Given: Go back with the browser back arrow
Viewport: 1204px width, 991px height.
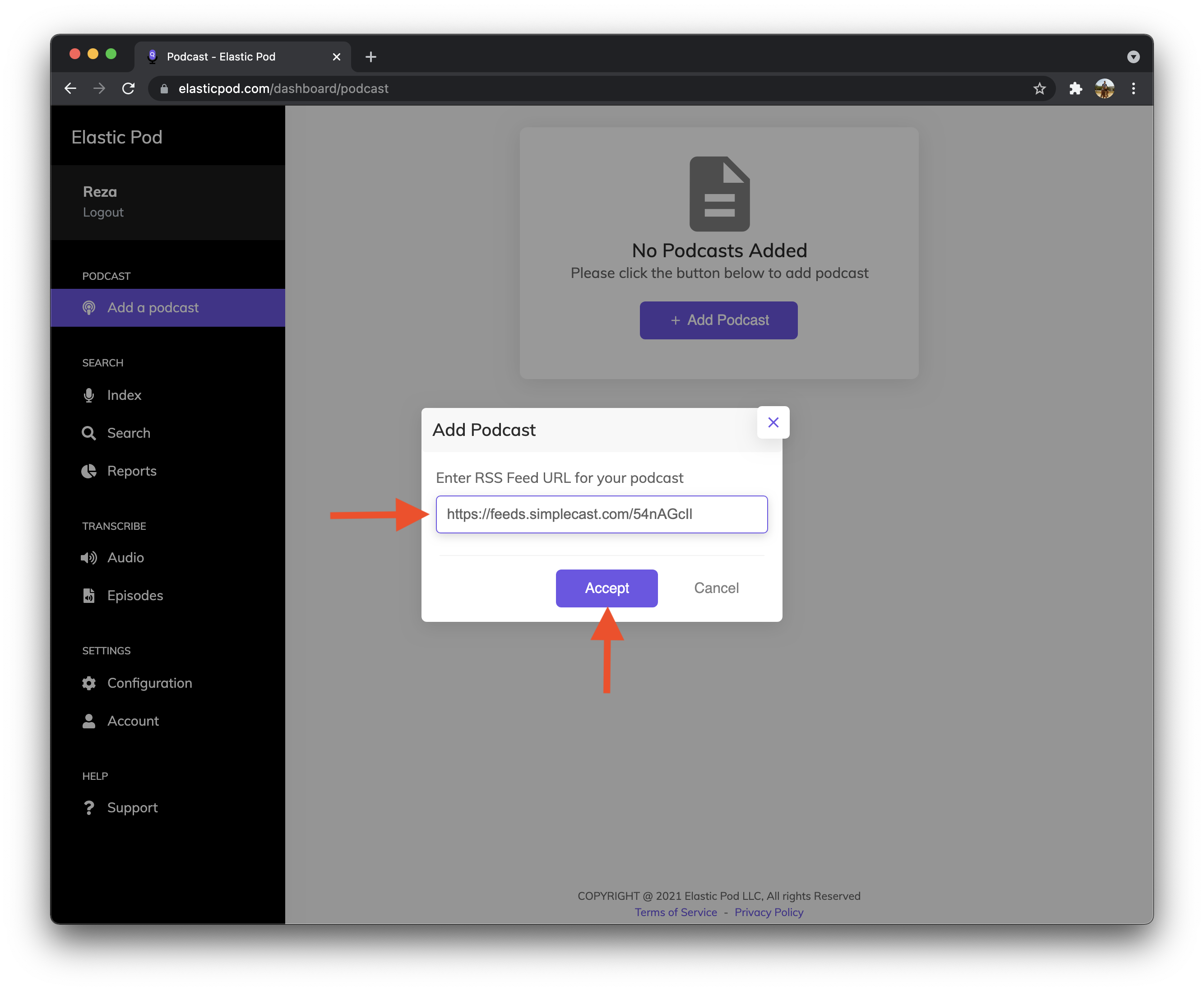Looking at the screenshot, I should 70,88.
